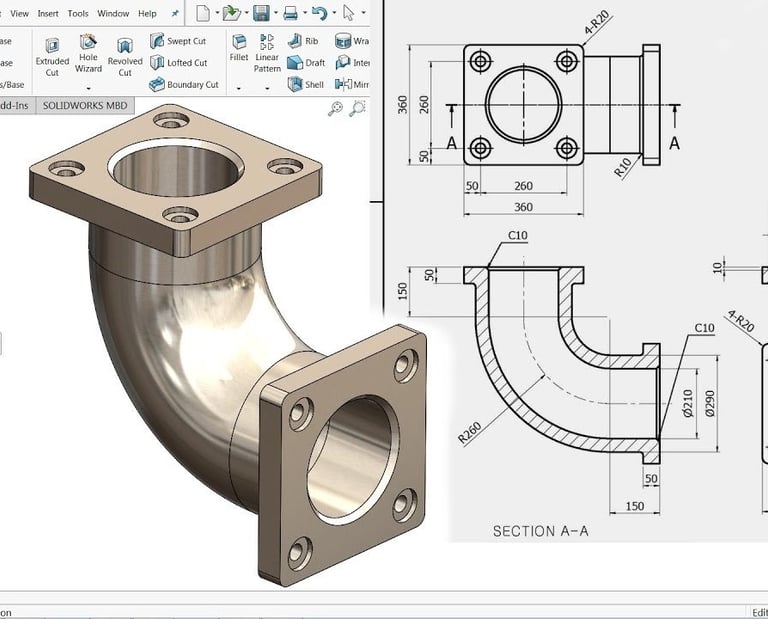768x619 pixels.
Task: Expand the Hole Wizard dropdown arrow
Action: pos(89,89)
